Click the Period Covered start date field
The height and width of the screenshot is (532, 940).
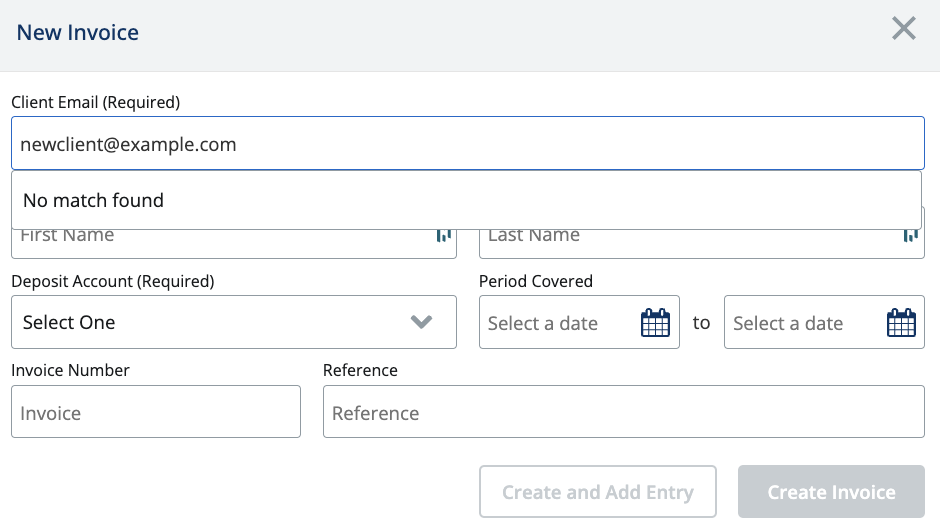(x=558, y=323)
